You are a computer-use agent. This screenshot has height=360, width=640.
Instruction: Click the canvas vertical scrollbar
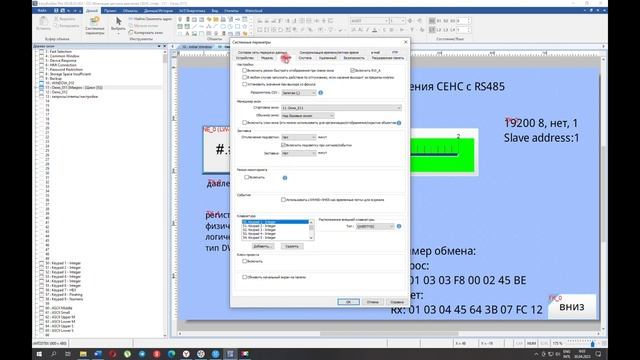pos(603,193)
